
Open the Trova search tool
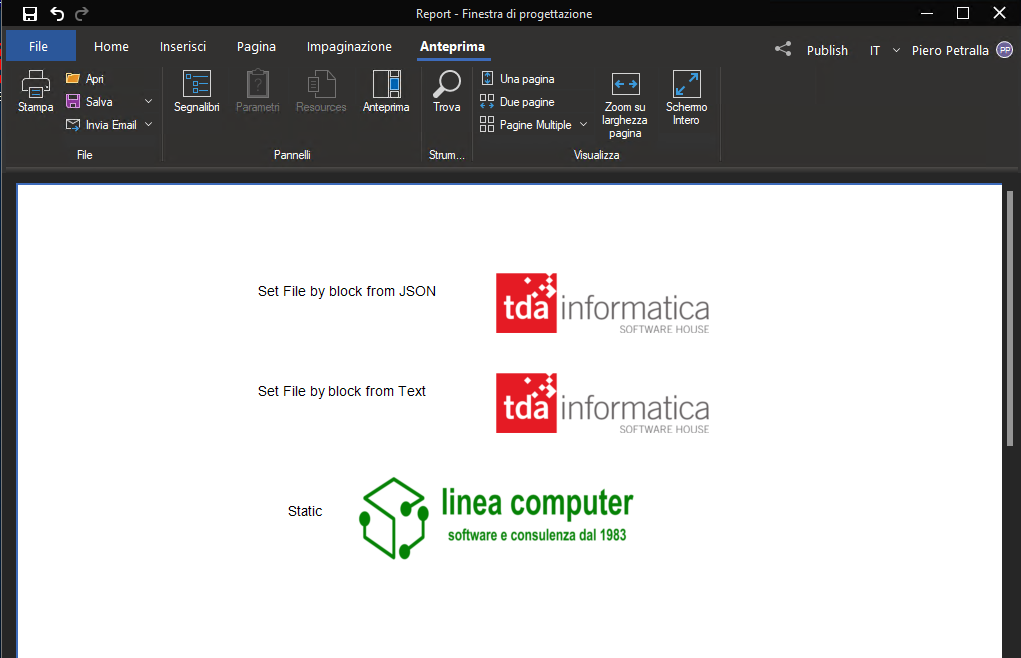(447, 92)
